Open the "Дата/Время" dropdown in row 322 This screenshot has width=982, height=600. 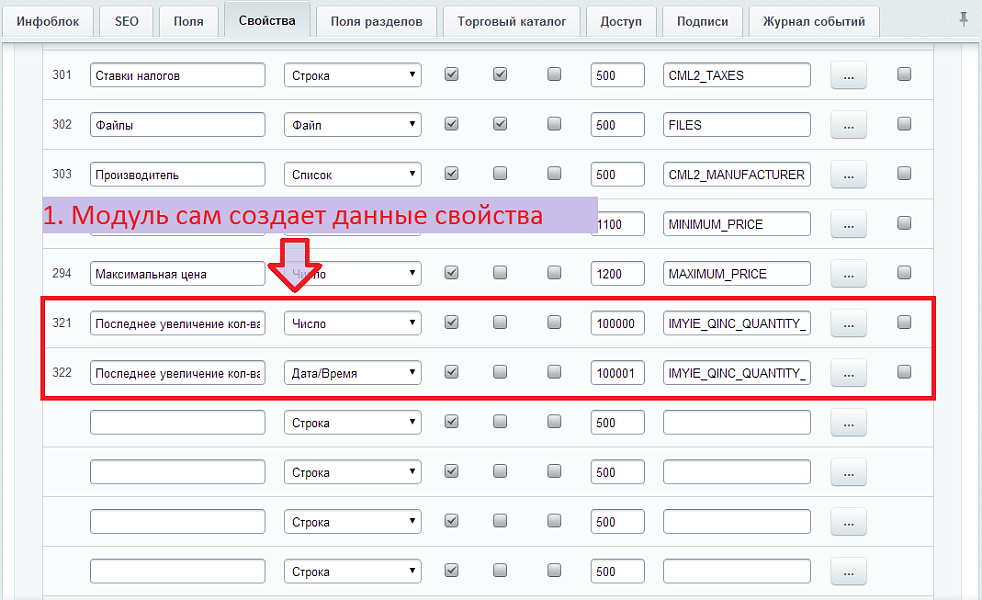click(352, 372)
